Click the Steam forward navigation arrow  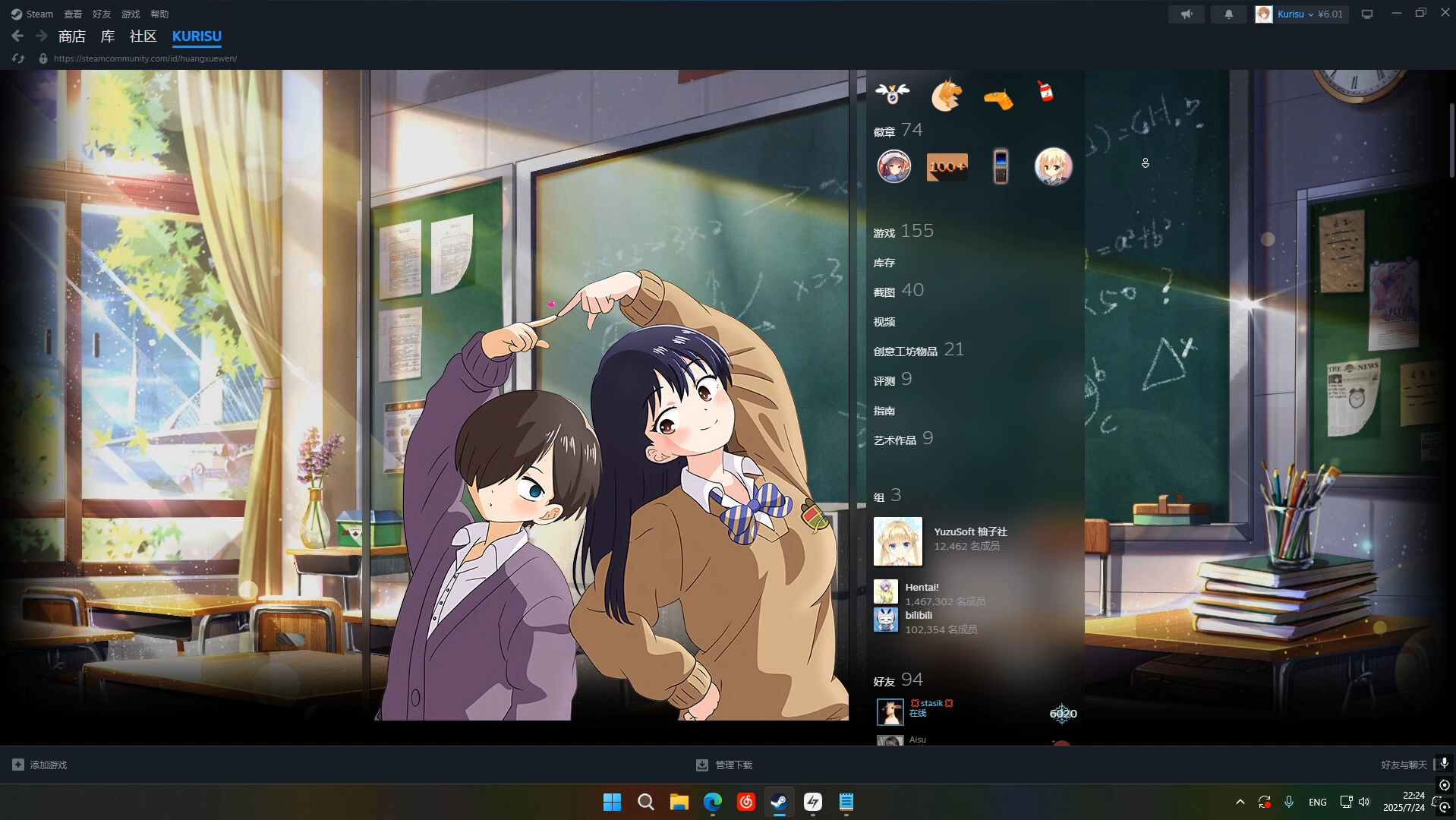click(x=42, y=36)
